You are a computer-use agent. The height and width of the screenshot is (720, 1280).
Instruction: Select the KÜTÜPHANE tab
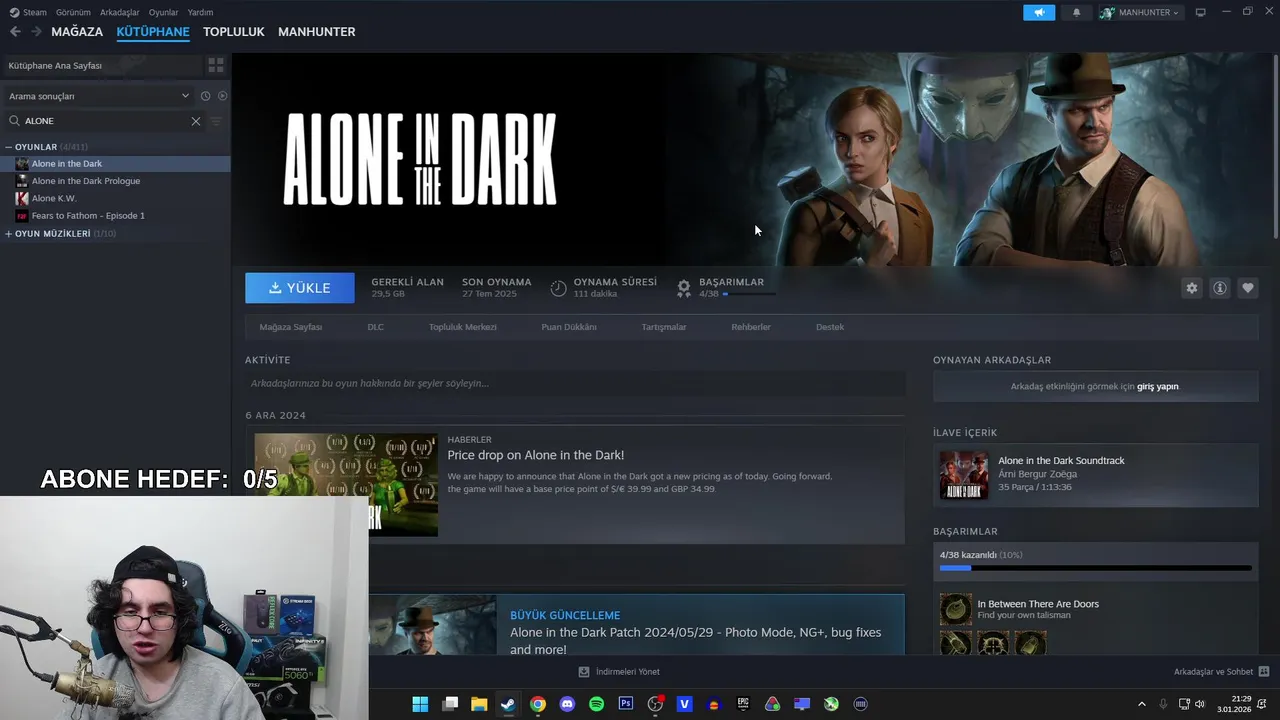pyautogui.click(x=153, y=32)
